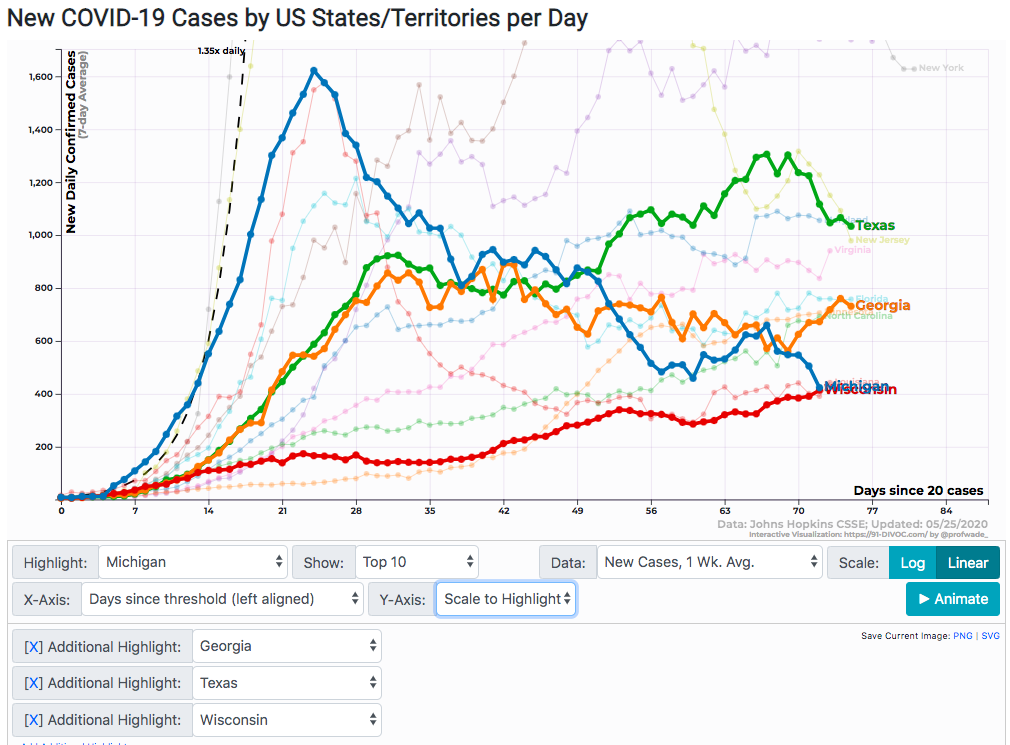Remove the Texas additional highlight [X]
The image size is (1010, 745).
33,684
